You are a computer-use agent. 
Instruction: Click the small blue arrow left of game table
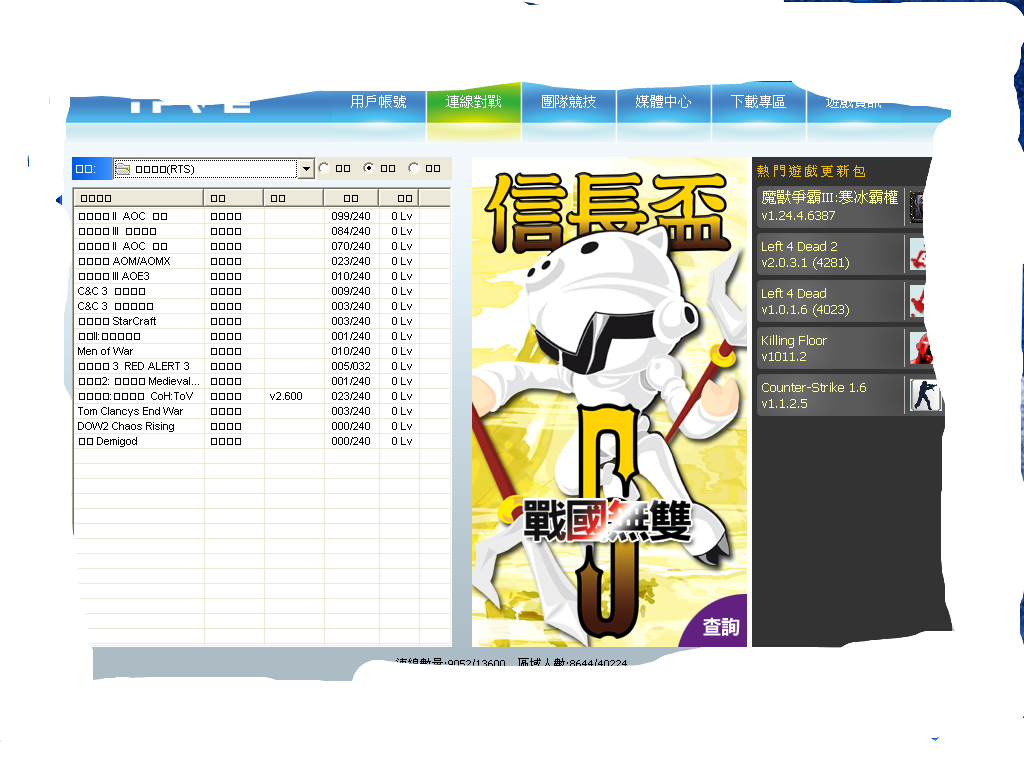(x=59, y=200)
